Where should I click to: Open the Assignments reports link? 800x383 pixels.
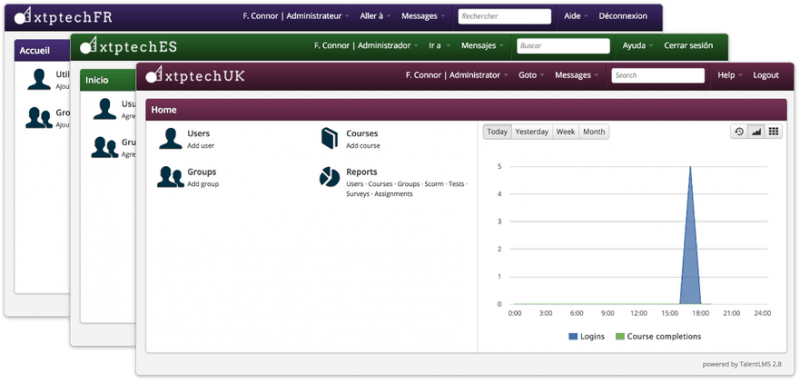[393, 194]
